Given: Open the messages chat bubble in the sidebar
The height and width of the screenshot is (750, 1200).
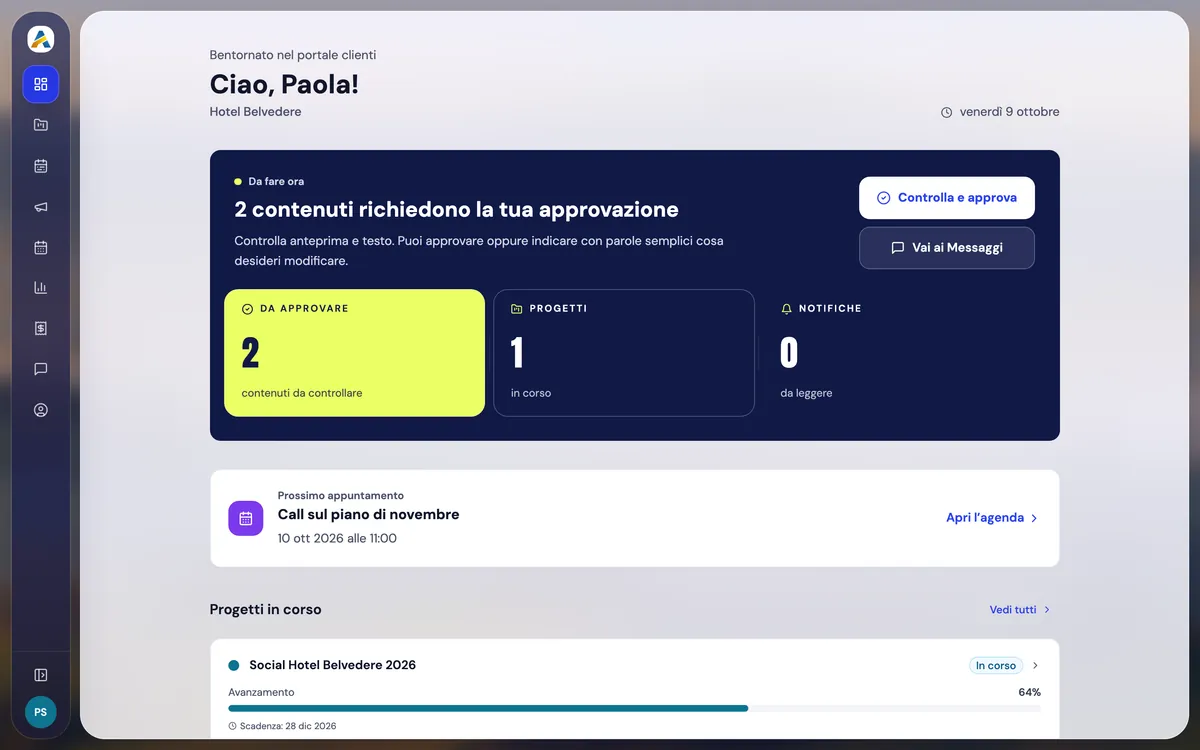Looking at the screenshot, I should tap(41, 369).
